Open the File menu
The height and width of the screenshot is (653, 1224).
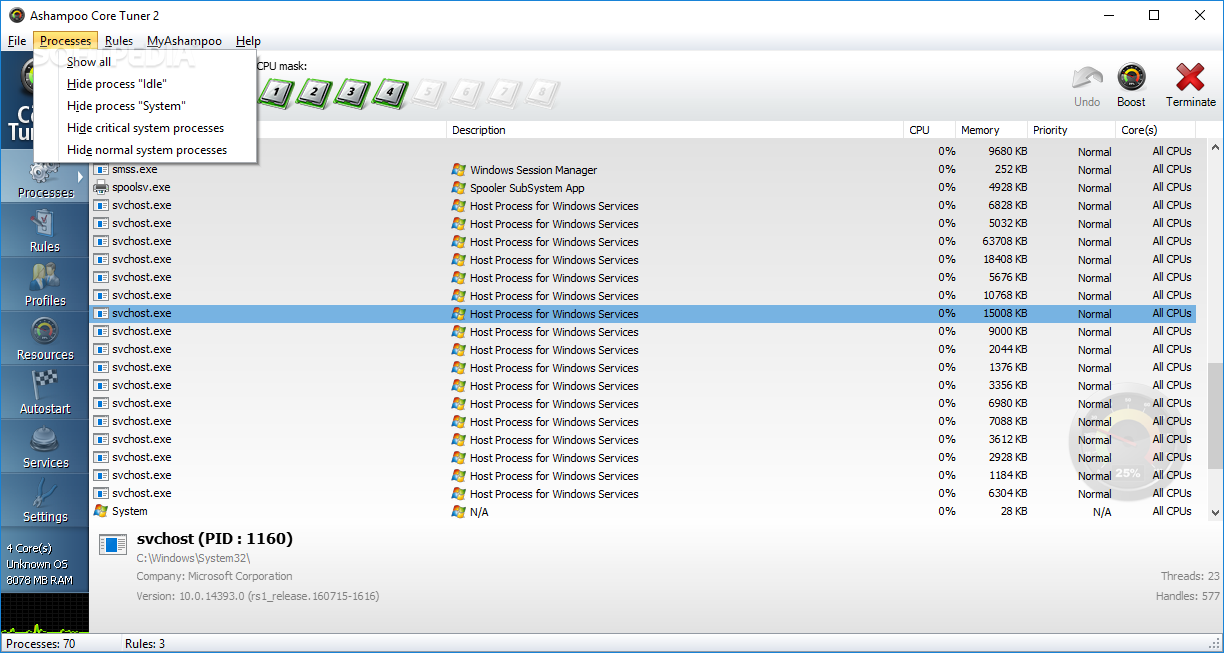coord(17,41)
